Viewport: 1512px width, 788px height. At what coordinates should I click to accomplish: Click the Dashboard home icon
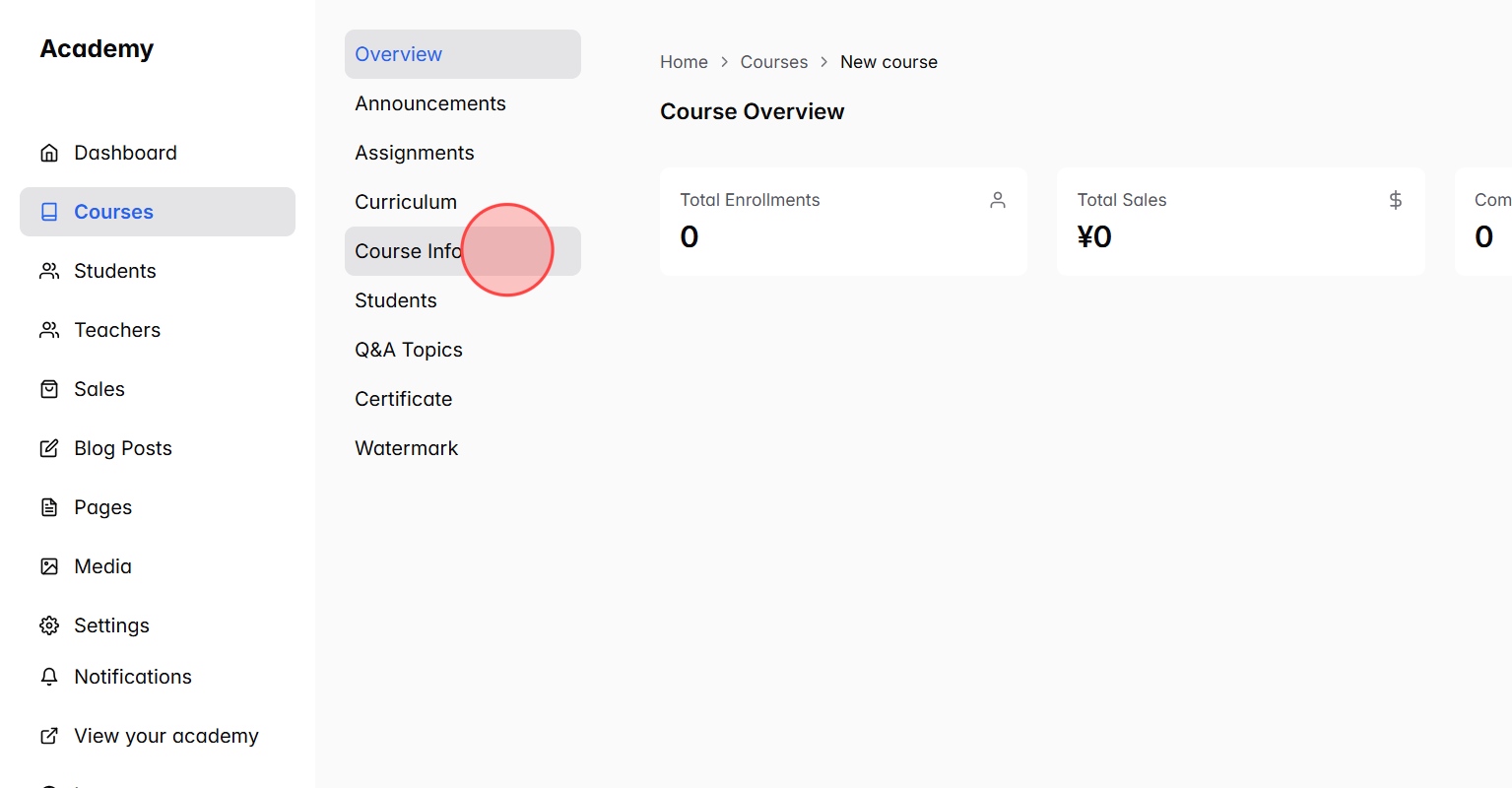[x=49, y=152]
